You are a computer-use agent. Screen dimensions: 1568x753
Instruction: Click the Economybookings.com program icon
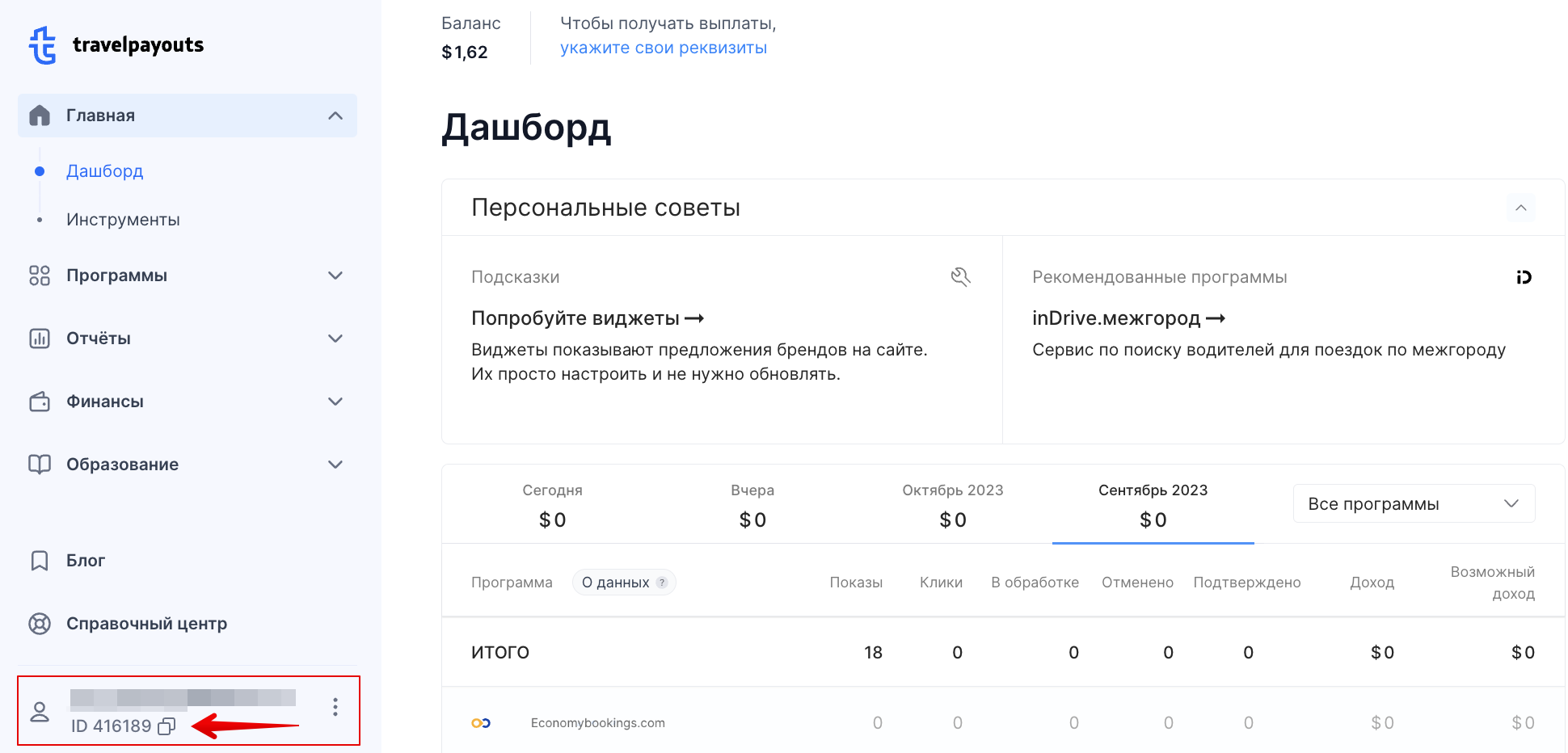pyautogui.click(x=481, y=723)
